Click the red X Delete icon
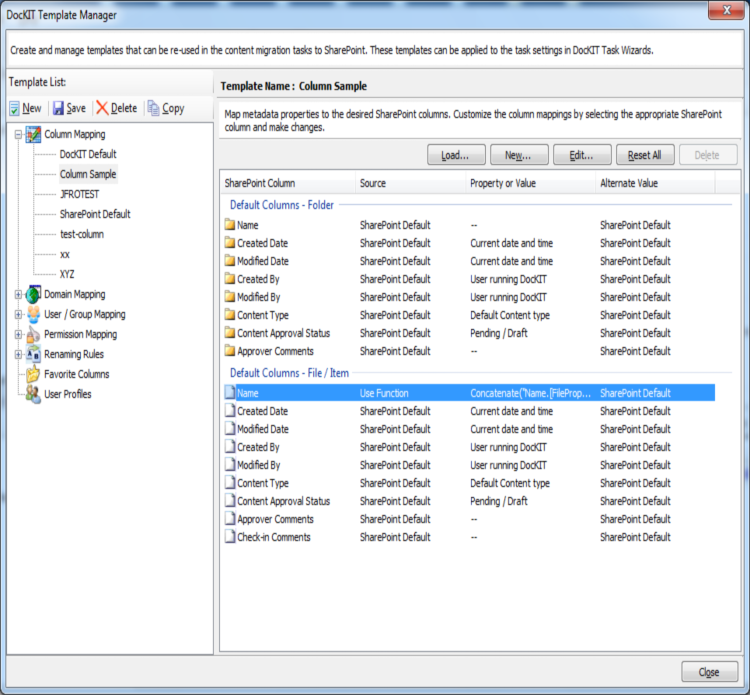Screen dimensions: 750x695 point(102,108)
